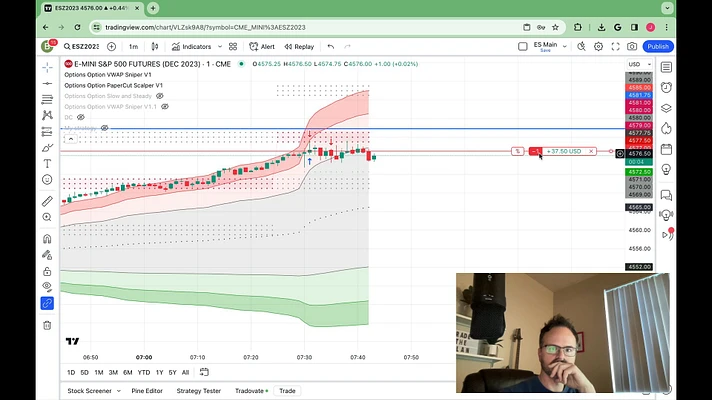Close the position with the X button
This screenshot has width=712, height=400.
(x=591, y=151)
